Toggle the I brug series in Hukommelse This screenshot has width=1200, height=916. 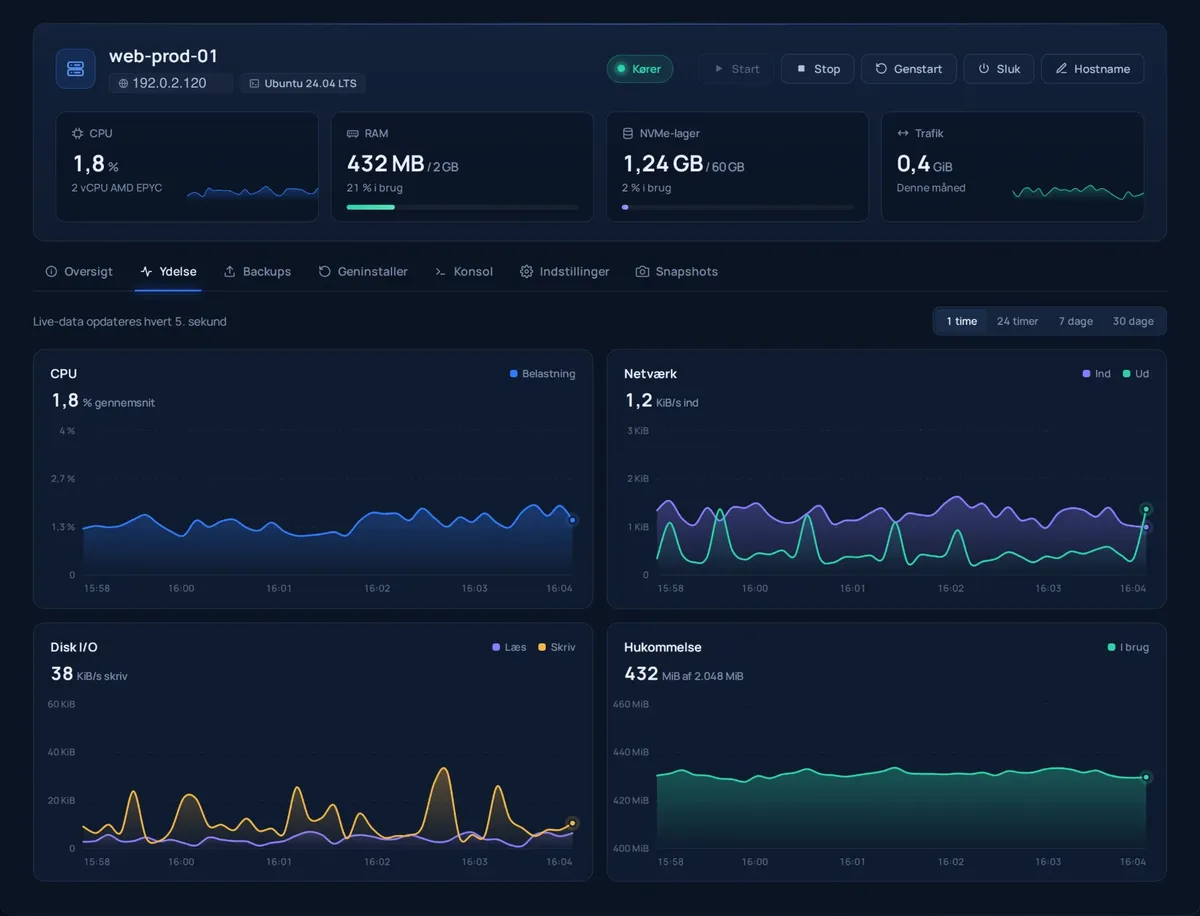point(1128,648)
